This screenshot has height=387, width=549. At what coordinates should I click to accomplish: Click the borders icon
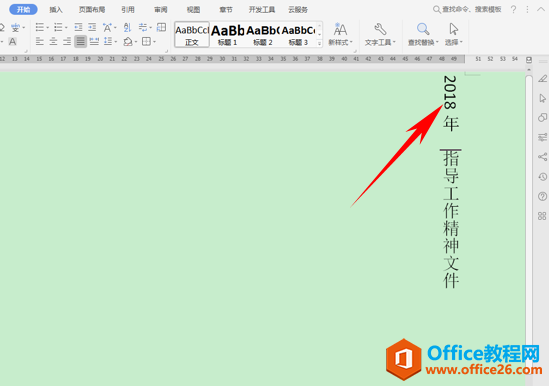click(146, 42)
